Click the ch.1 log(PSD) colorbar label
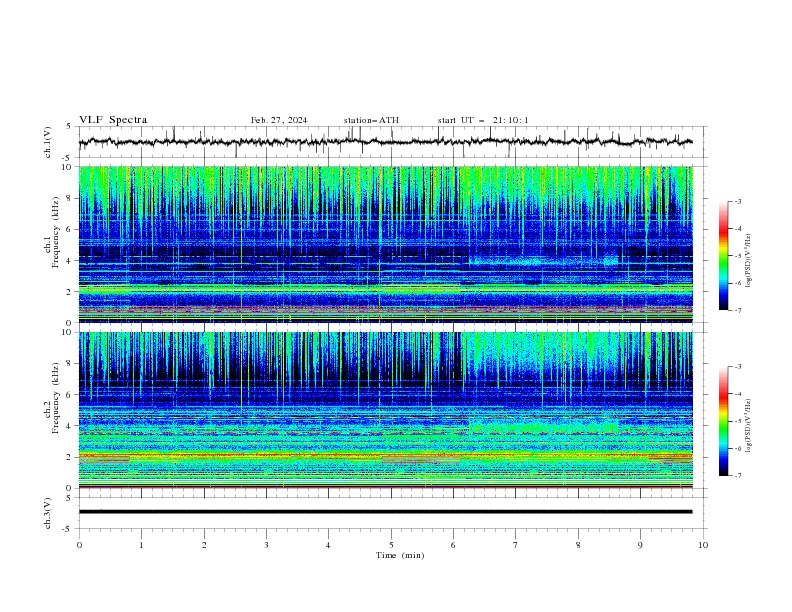 click(x=748, y=261)
